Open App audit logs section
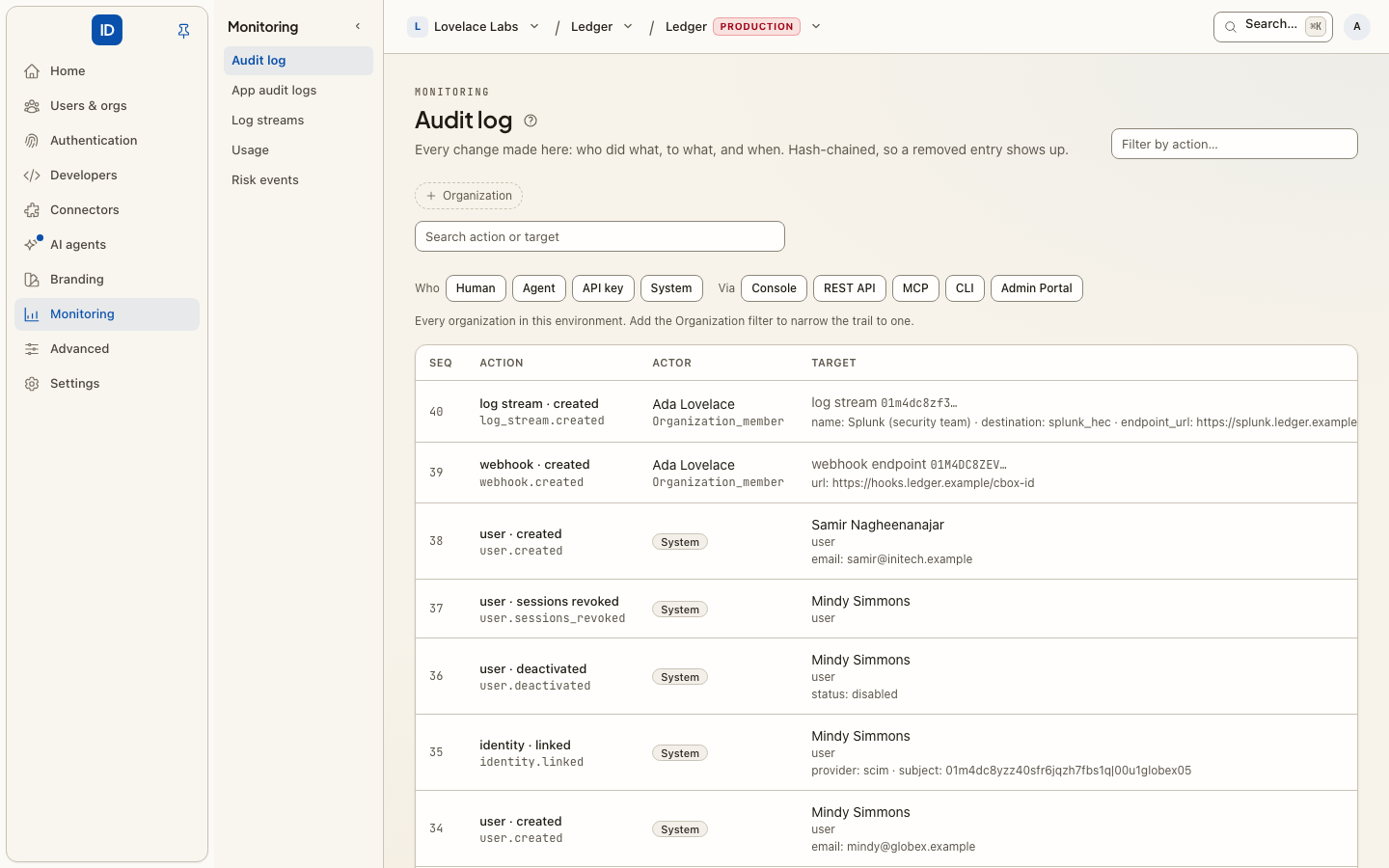The height and width of the screenshot is (868, 1389). (298, 91)
